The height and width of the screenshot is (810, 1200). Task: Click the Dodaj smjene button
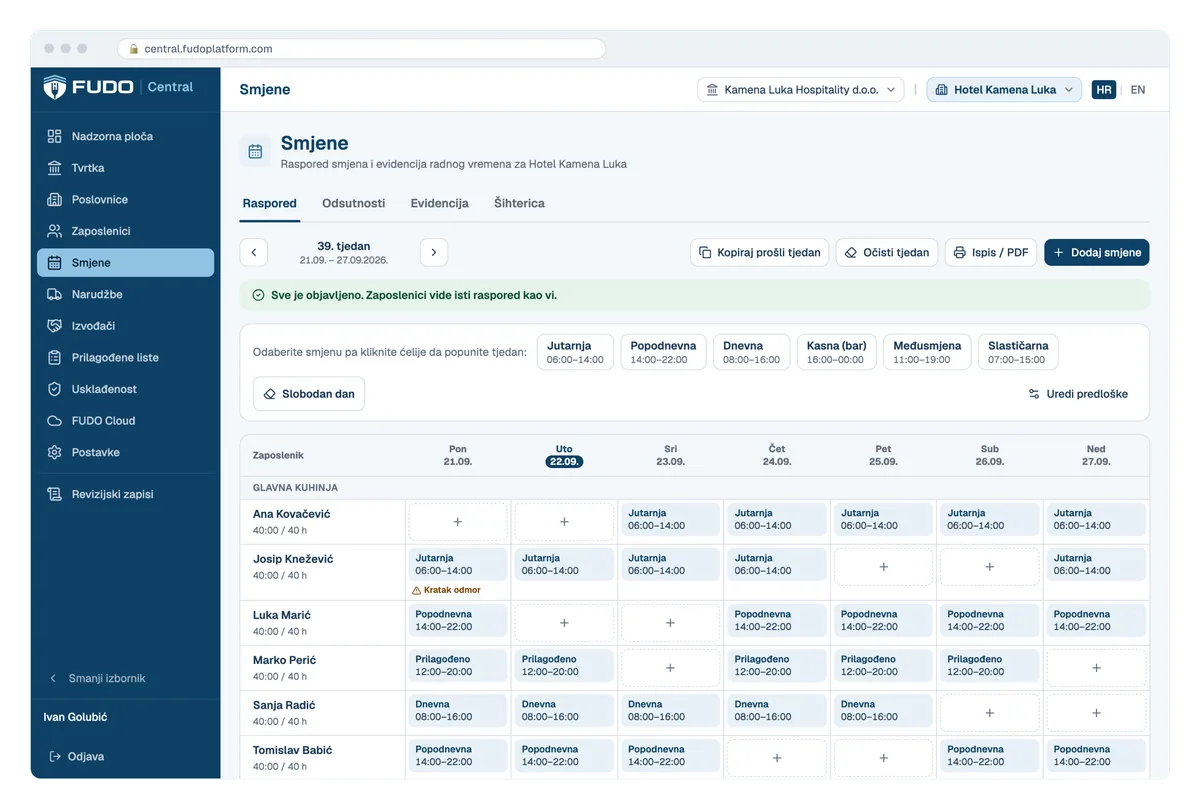1096,253
